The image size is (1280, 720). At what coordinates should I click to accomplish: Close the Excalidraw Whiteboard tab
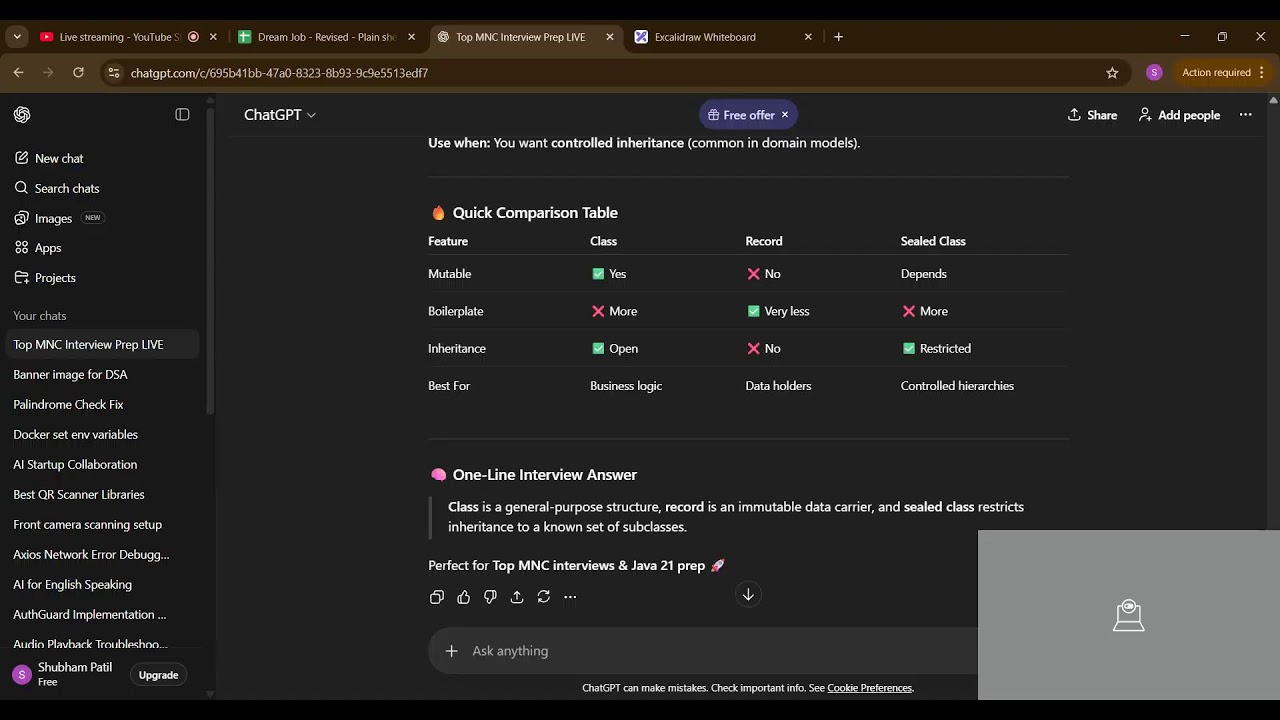point(808,37)
